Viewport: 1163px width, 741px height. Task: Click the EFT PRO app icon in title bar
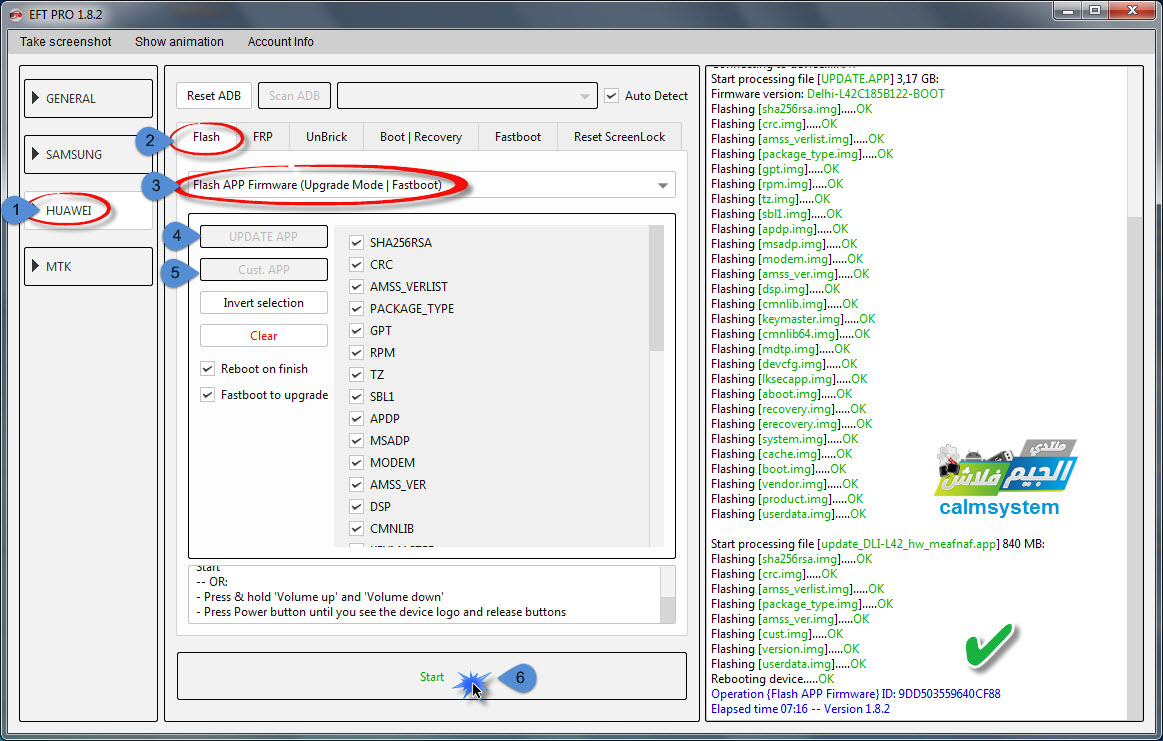(16, 14)
